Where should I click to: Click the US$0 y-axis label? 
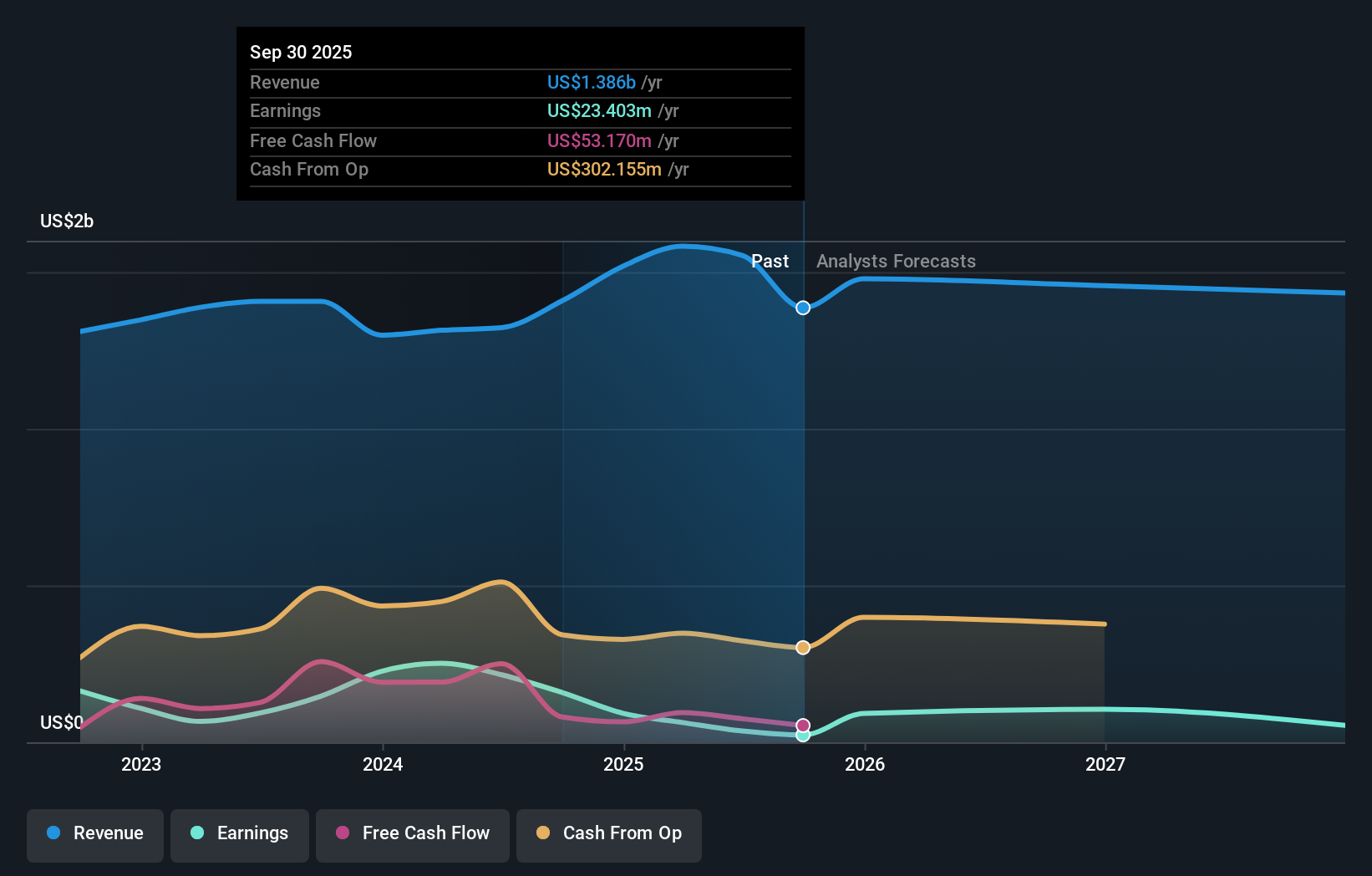point(62,722)
